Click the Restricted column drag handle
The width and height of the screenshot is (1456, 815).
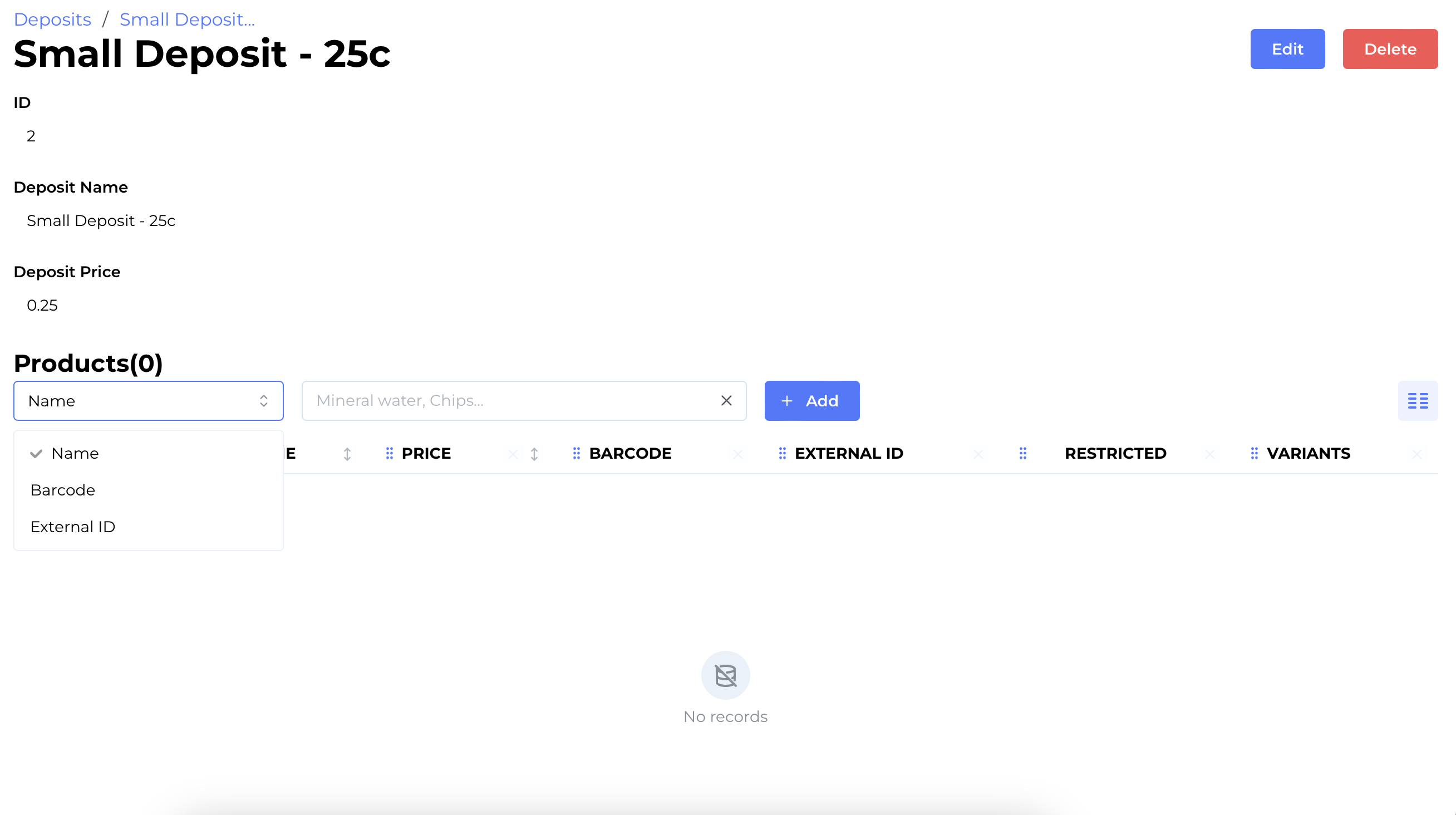pos(1022,453)
